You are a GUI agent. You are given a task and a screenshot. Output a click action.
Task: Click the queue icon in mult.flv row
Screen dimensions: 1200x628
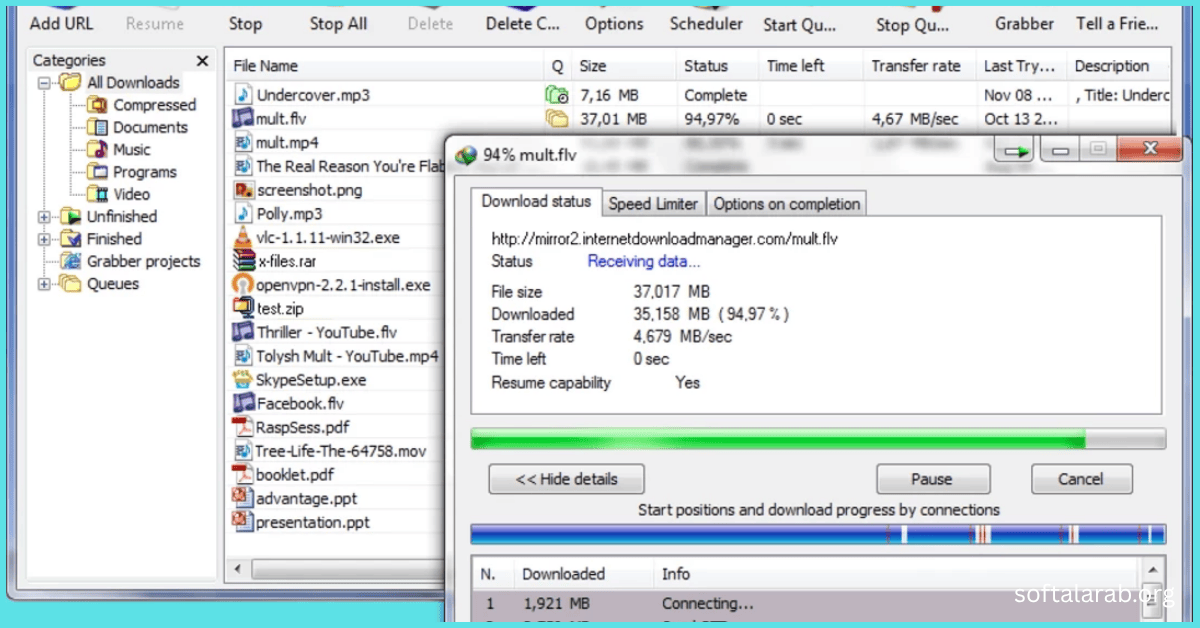[x=557, y=119]
